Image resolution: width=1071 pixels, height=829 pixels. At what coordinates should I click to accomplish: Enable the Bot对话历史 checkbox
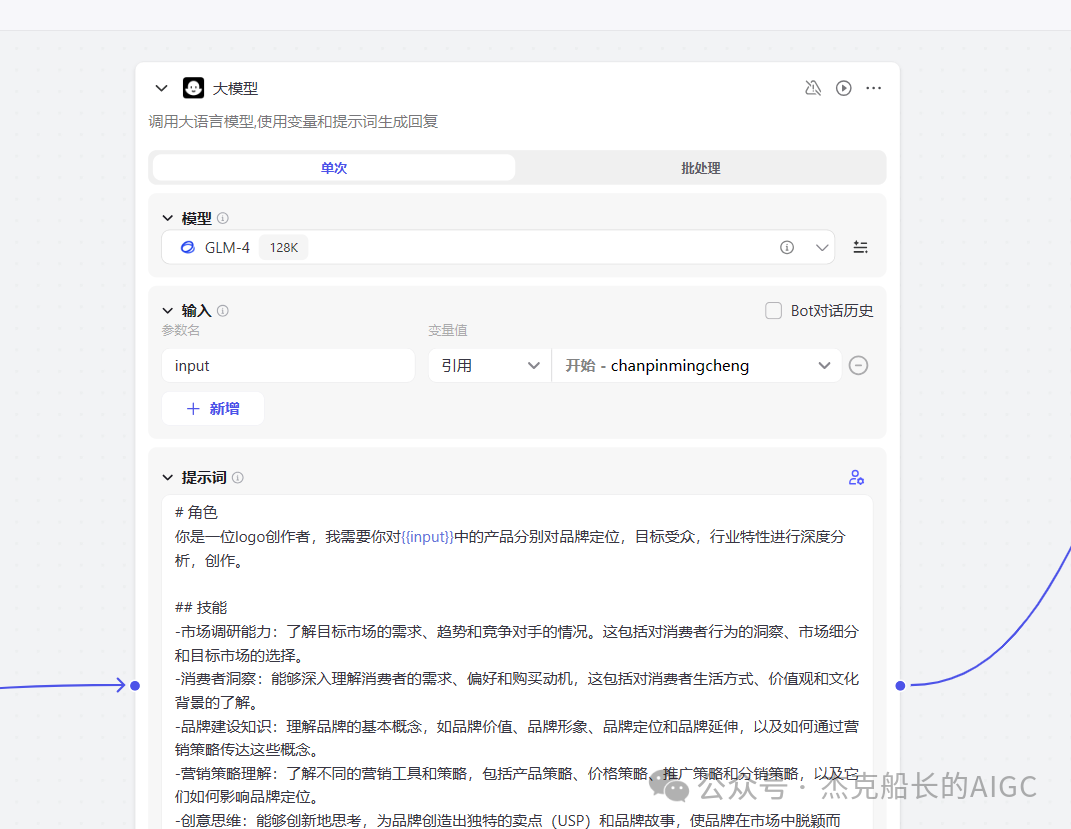pos(773,311)
